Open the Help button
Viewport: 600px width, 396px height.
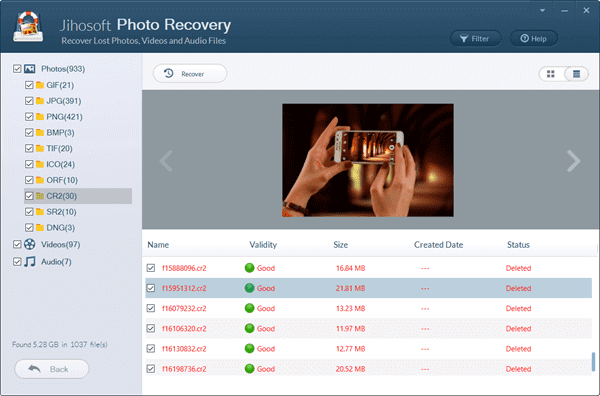(x=533, y=38)
